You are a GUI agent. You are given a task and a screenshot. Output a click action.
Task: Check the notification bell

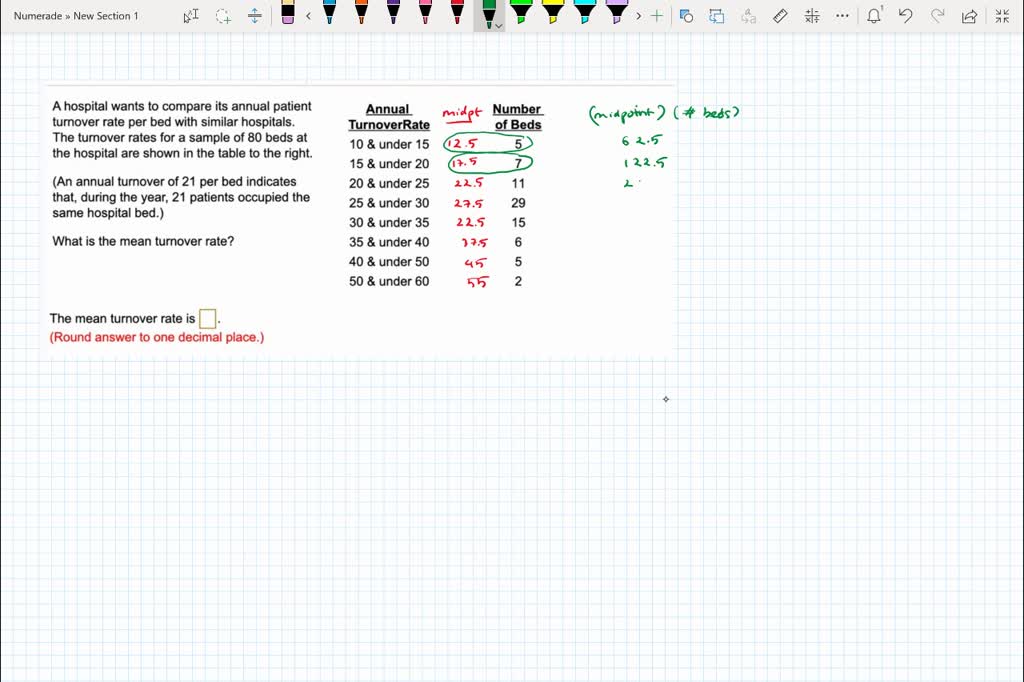click(x=873, y=16)
